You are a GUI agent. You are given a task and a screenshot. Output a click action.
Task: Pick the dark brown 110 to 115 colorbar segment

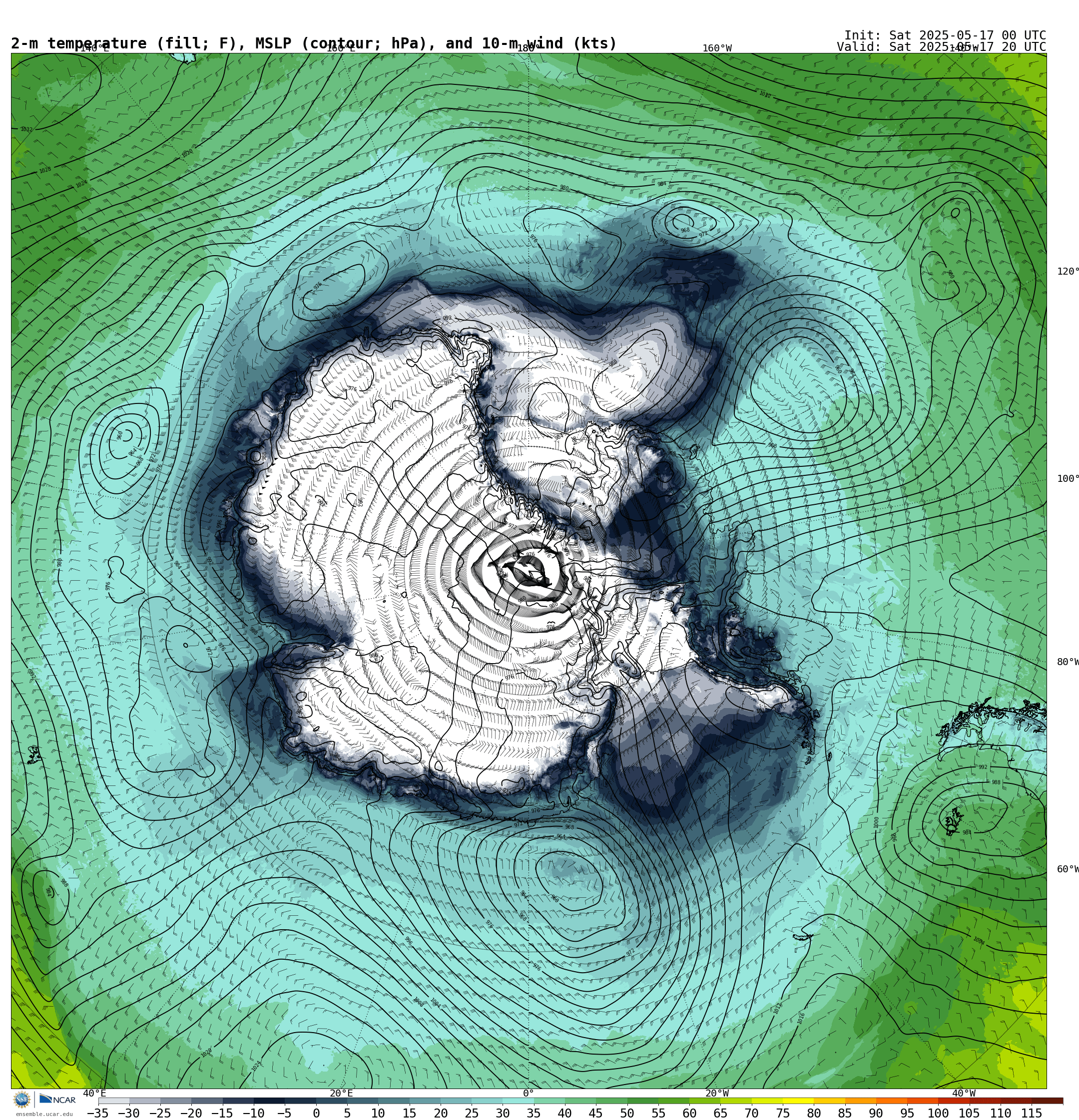(x=1016, y=1101)
